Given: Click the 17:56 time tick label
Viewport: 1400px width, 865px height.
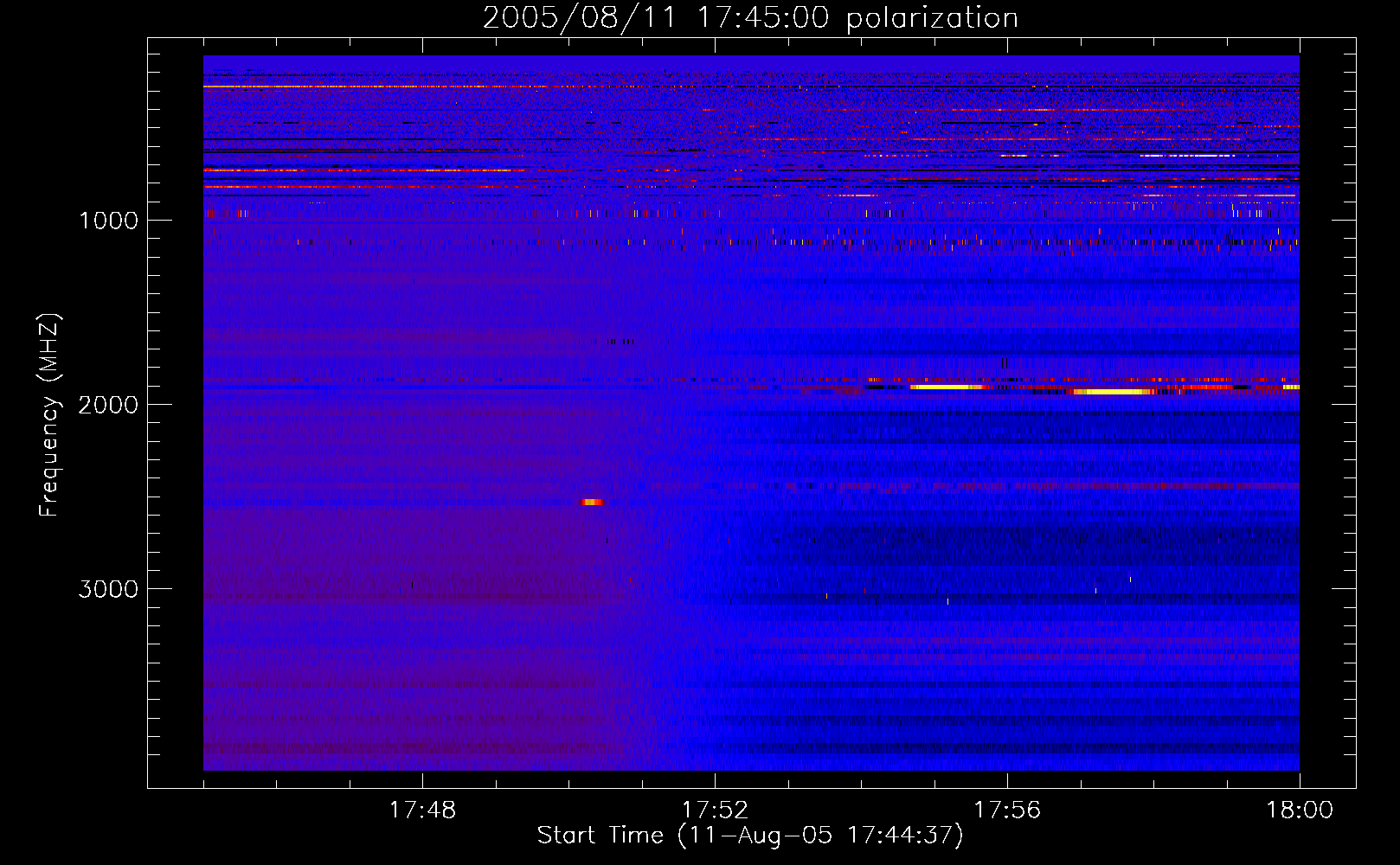Looking at the screenshot, I should (1007, 811).
